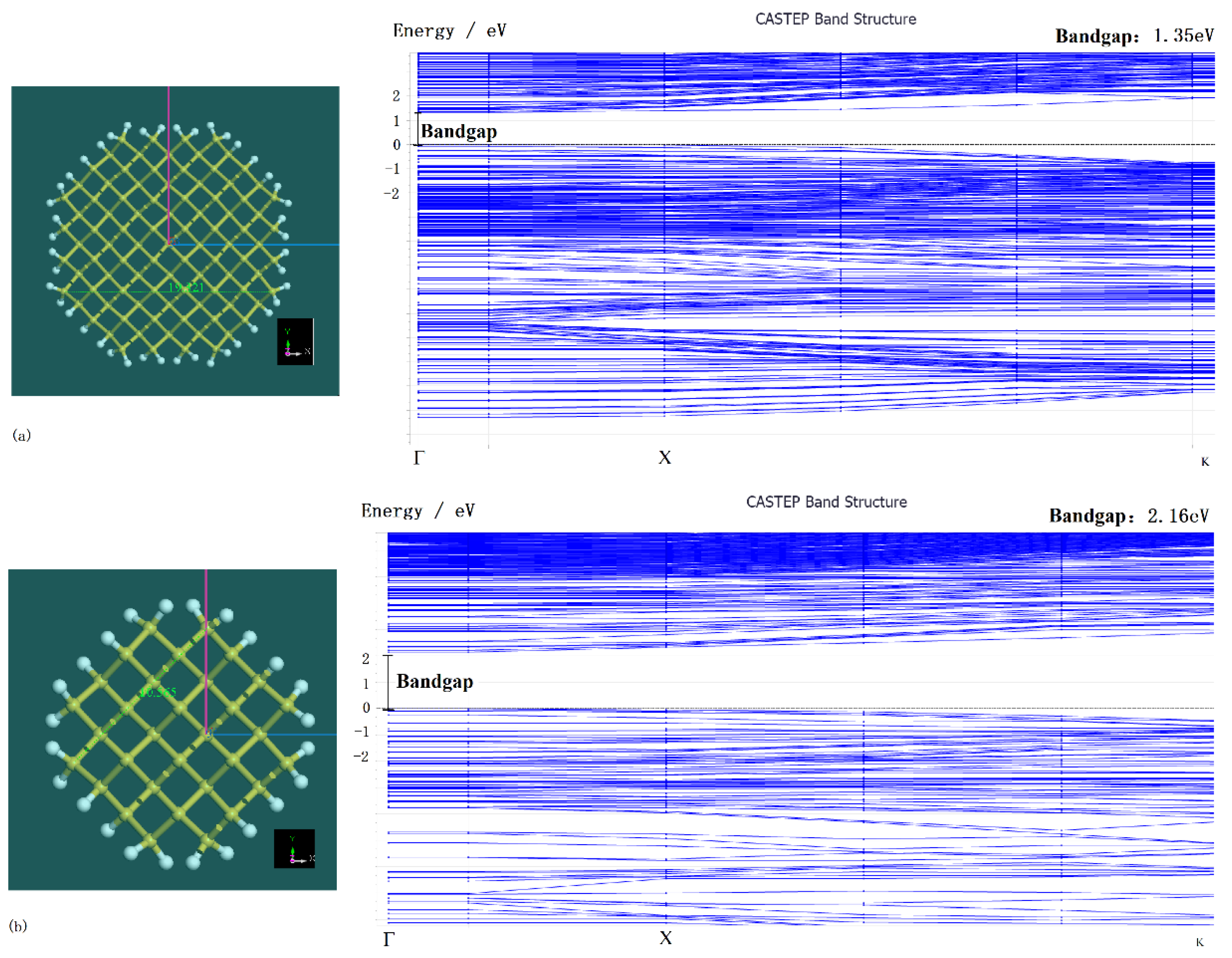
Task: Click the Bandgap label inside the top plot
Action: (x=459, y=131)
